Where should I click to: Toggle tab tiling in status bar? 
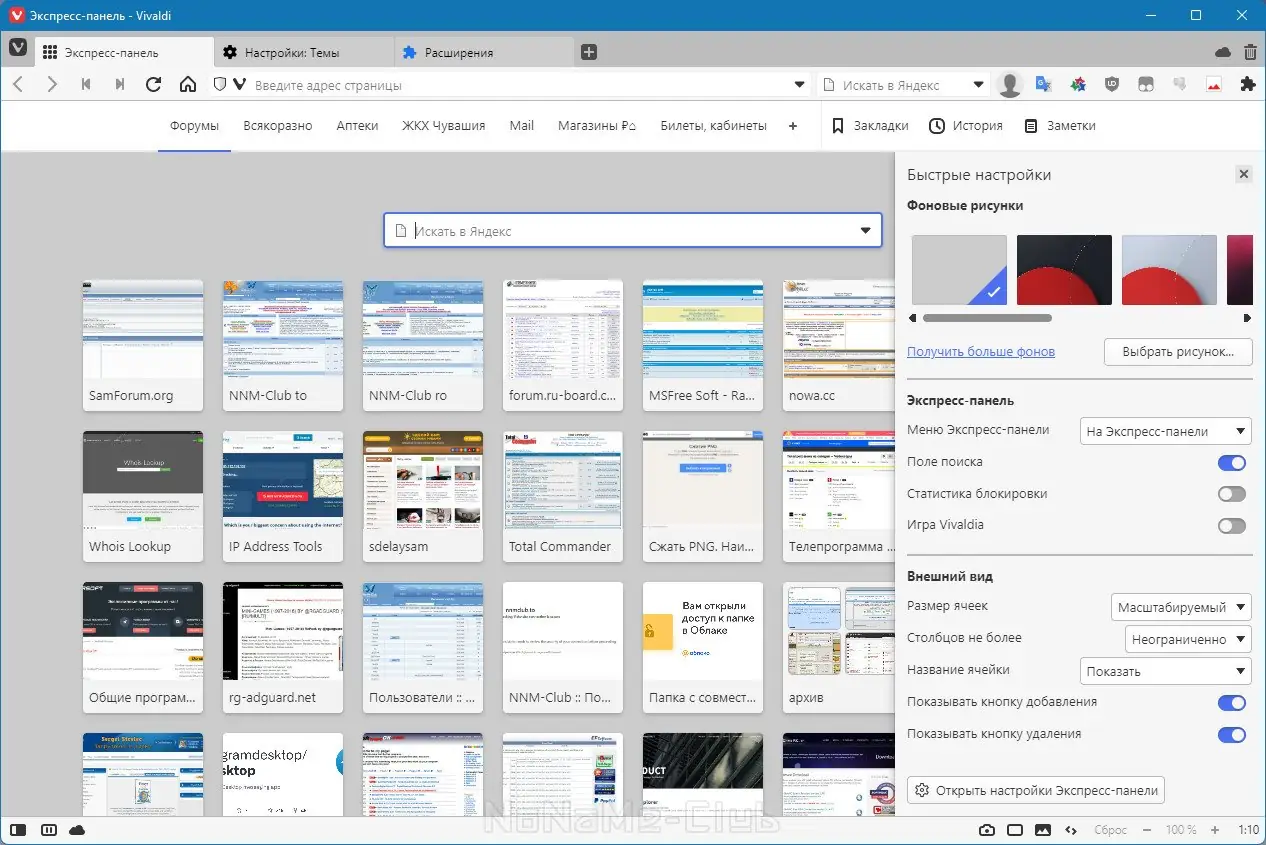tap(48, 830)
